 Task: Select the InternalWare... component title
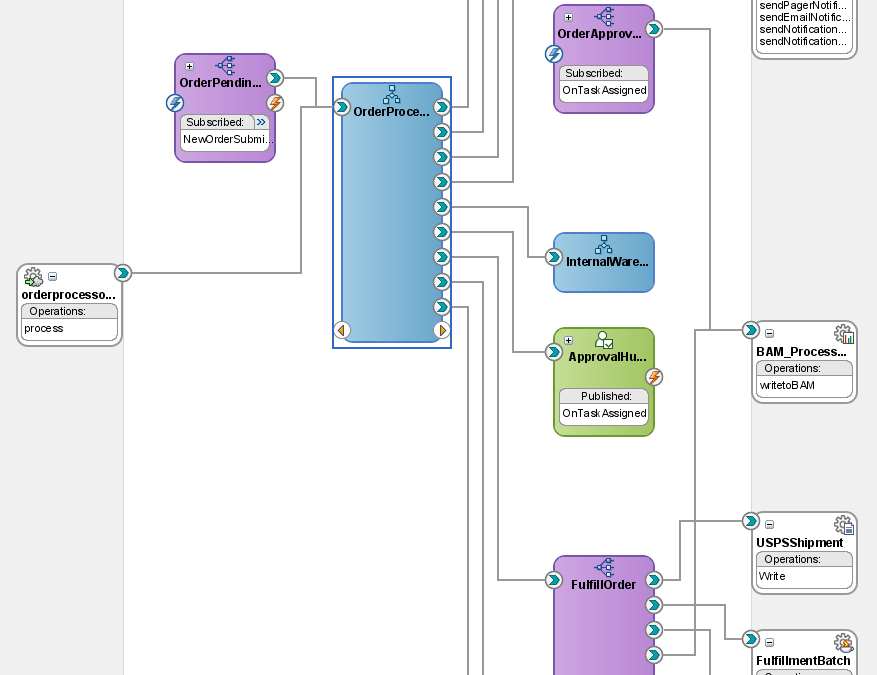[607, 261]
